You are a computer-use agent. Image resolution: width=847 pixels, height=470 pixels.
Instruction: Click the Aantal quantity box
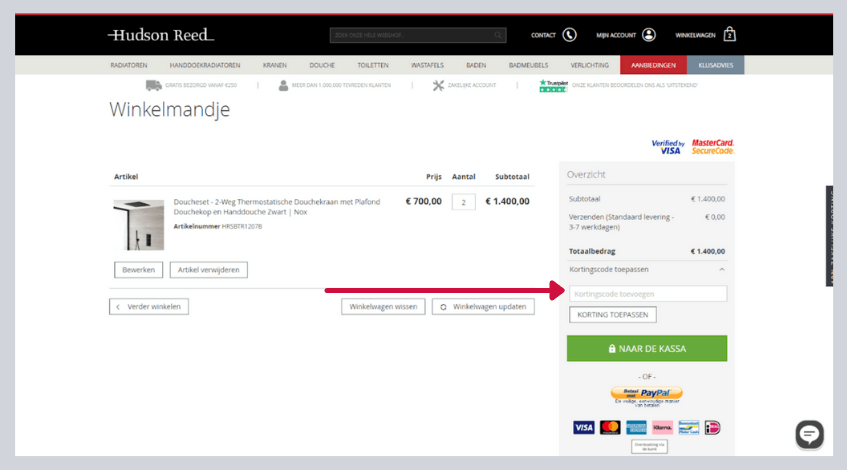tap(463, 202)
